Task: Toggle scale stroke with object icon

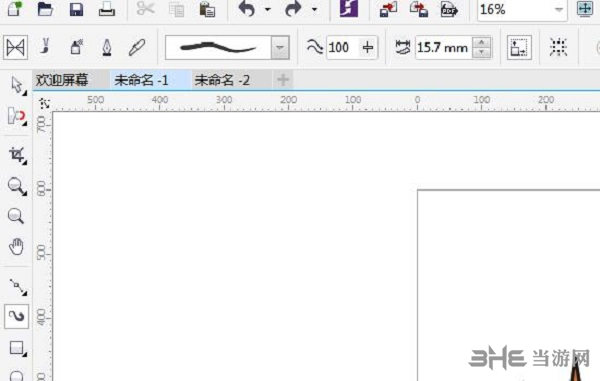Action: point(519,47)
